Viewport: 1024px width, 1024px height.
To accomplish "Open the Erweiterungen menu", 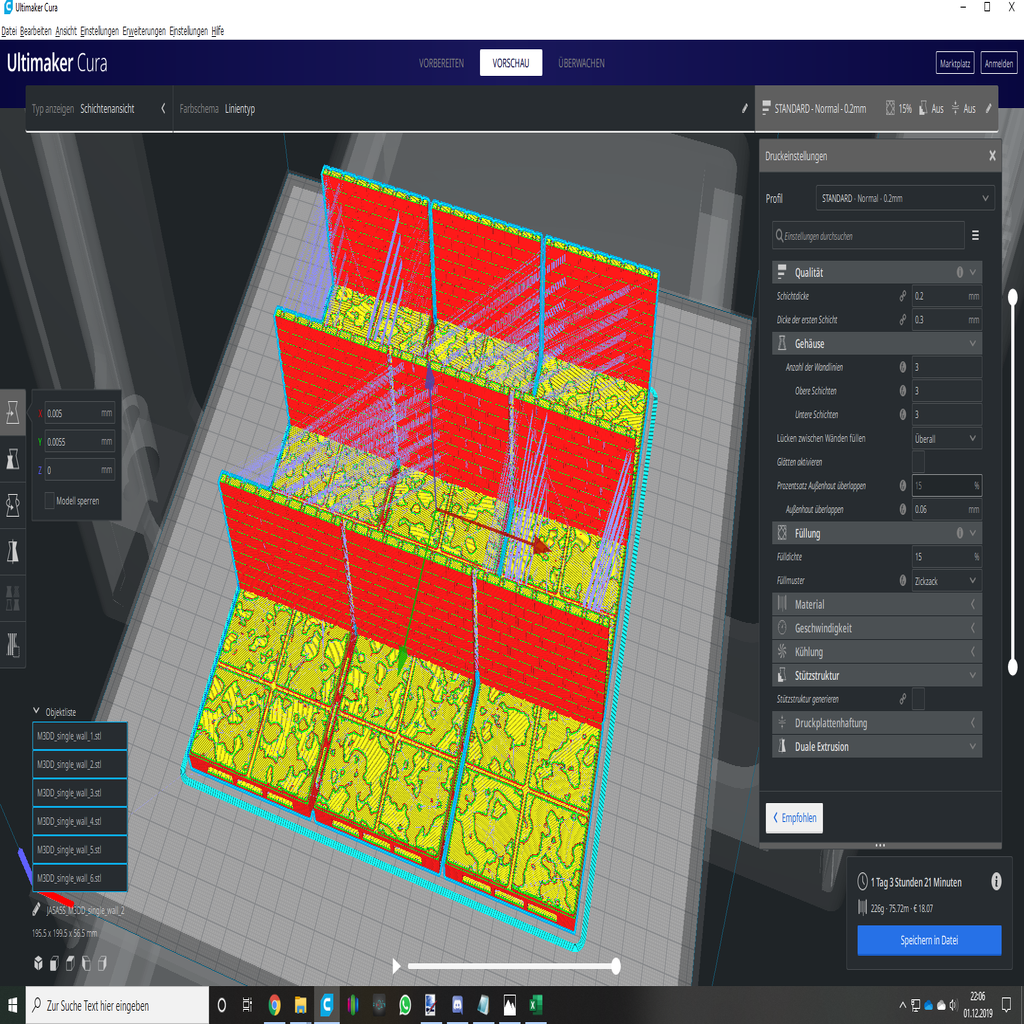I will point(144,31).
